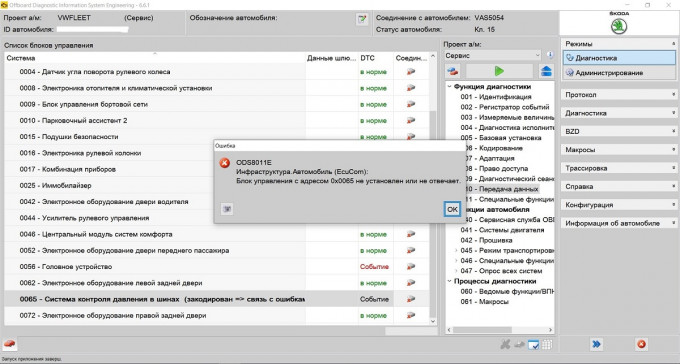This screenshot has width=680, height=364.
Task: Expand the Протокол panel
Action: pos(618,95)
